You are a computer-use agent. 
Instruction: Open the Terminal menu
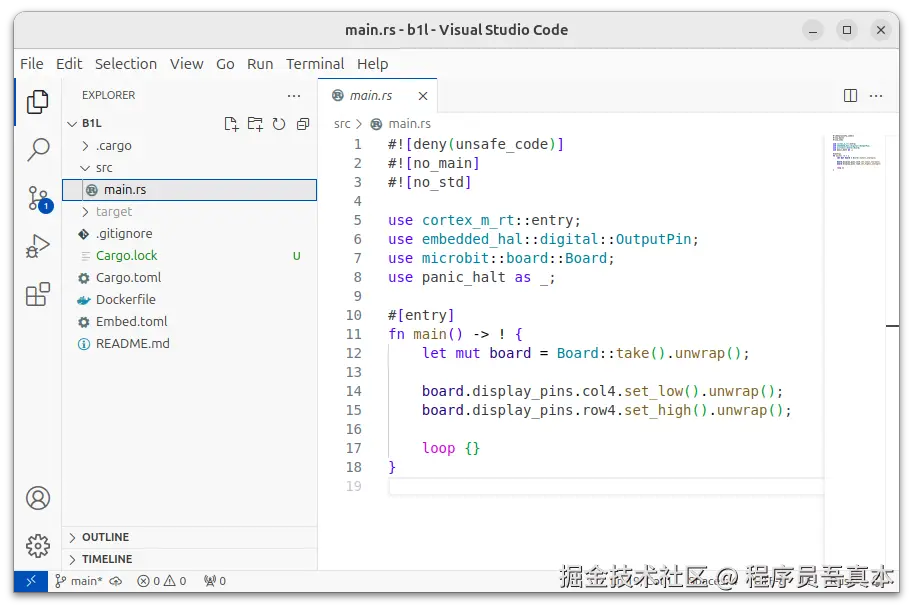point(315,63)
